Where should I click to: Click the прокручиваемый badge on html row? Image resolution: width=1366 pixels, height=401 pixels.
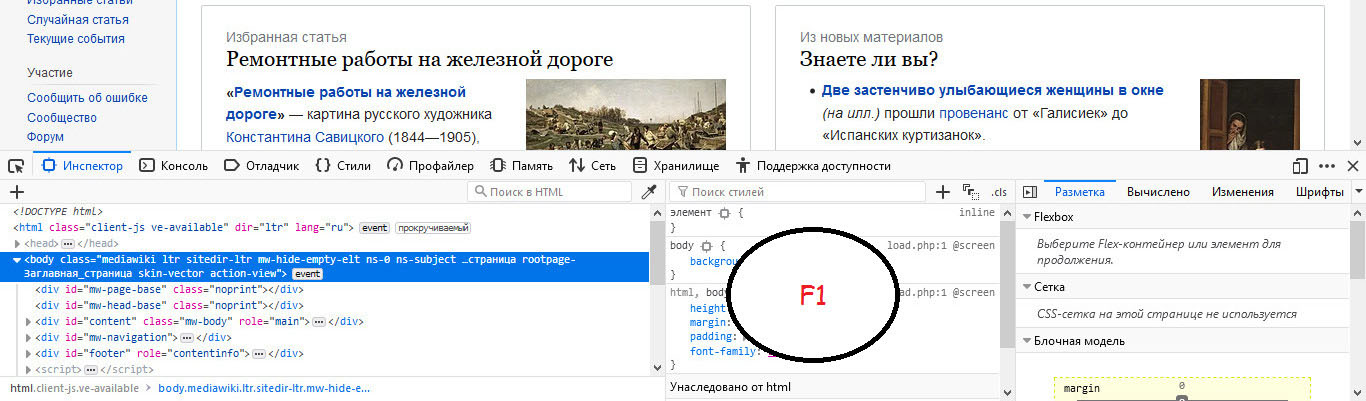pos(432,228)
